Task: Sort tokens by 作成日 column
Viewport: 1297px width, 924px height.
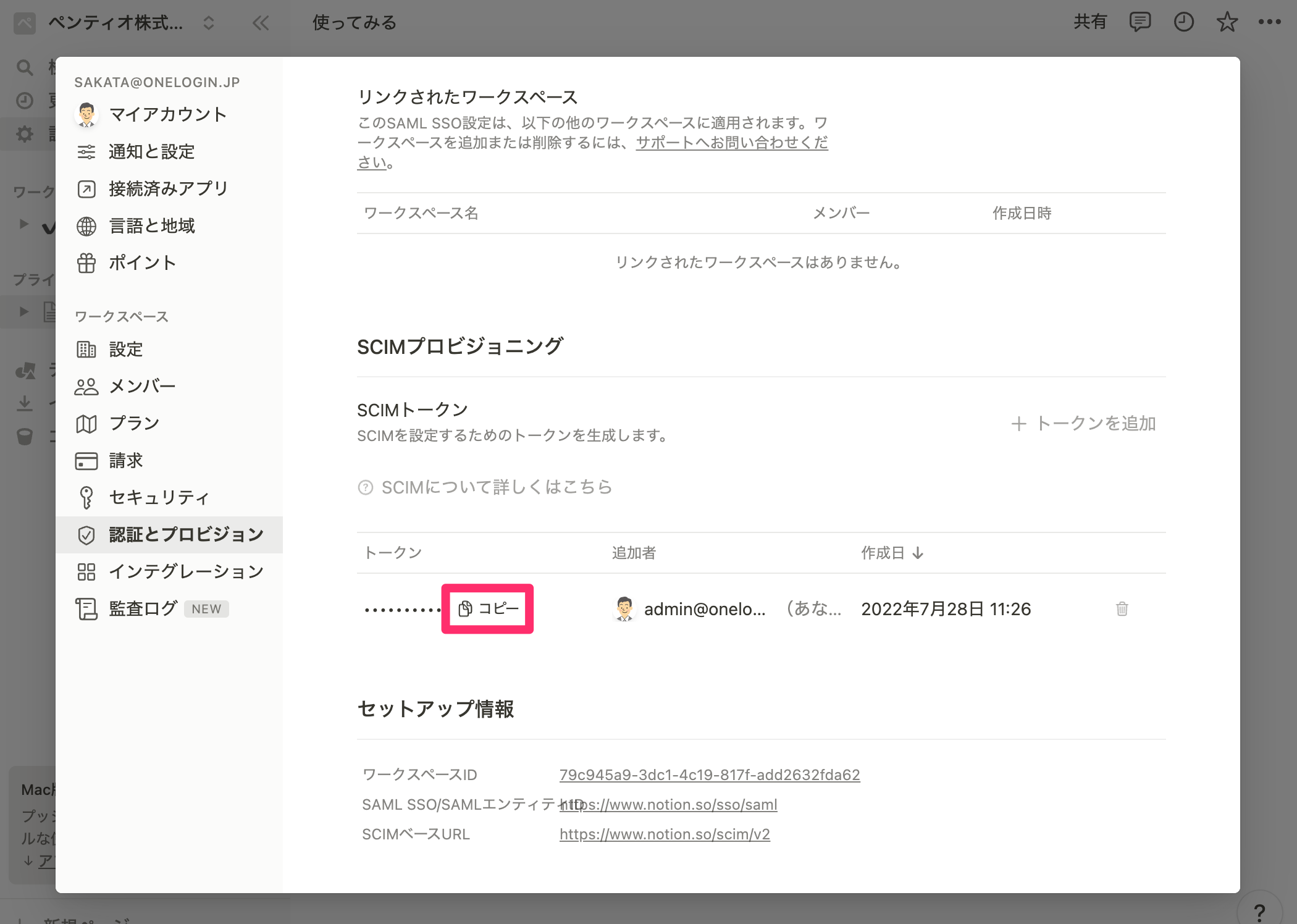Action: (892, 553)
